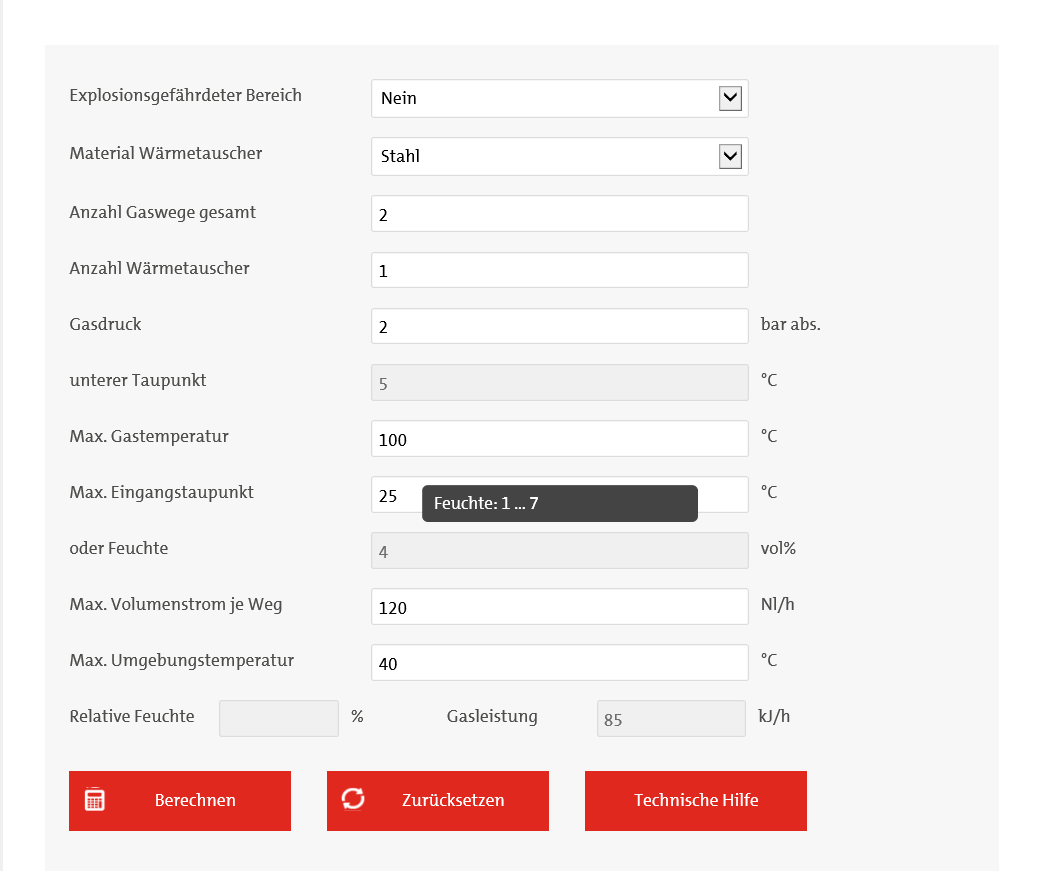The height and width of the screenshot is (871, 1037).
Task: Select the Explosionsgefährdeter Bereich combo box showing Nein
Action: coord(545,98)
